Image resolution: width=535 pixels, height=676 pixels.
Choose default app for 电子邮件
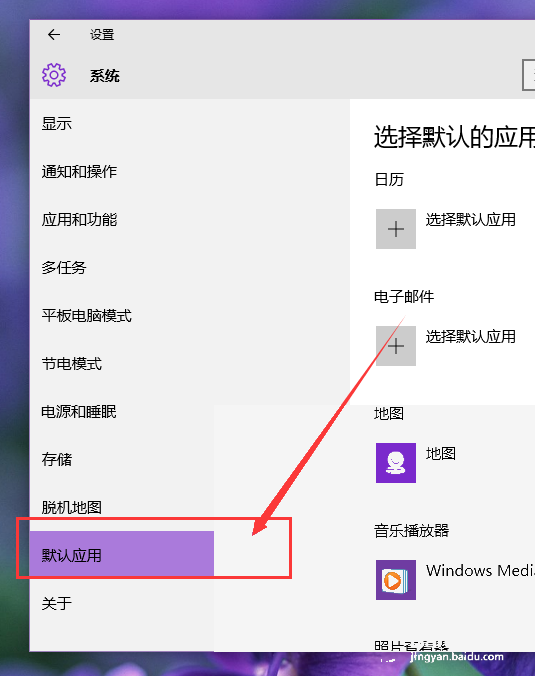coord(471,336)
